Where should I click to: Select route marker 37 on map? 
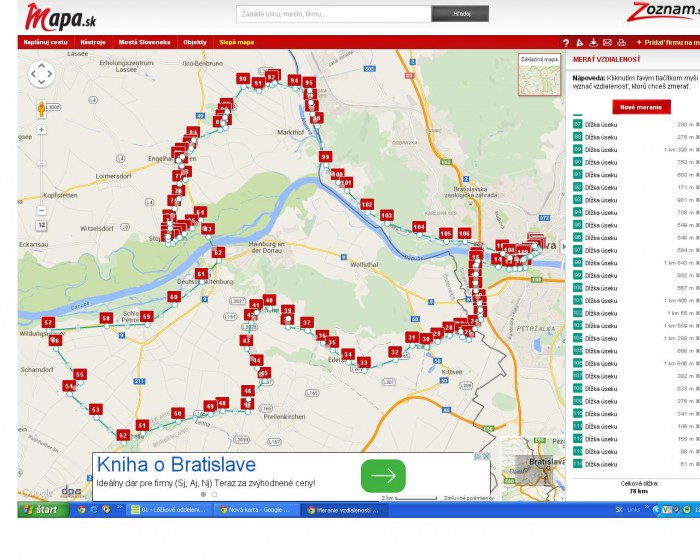pos(307,322)
